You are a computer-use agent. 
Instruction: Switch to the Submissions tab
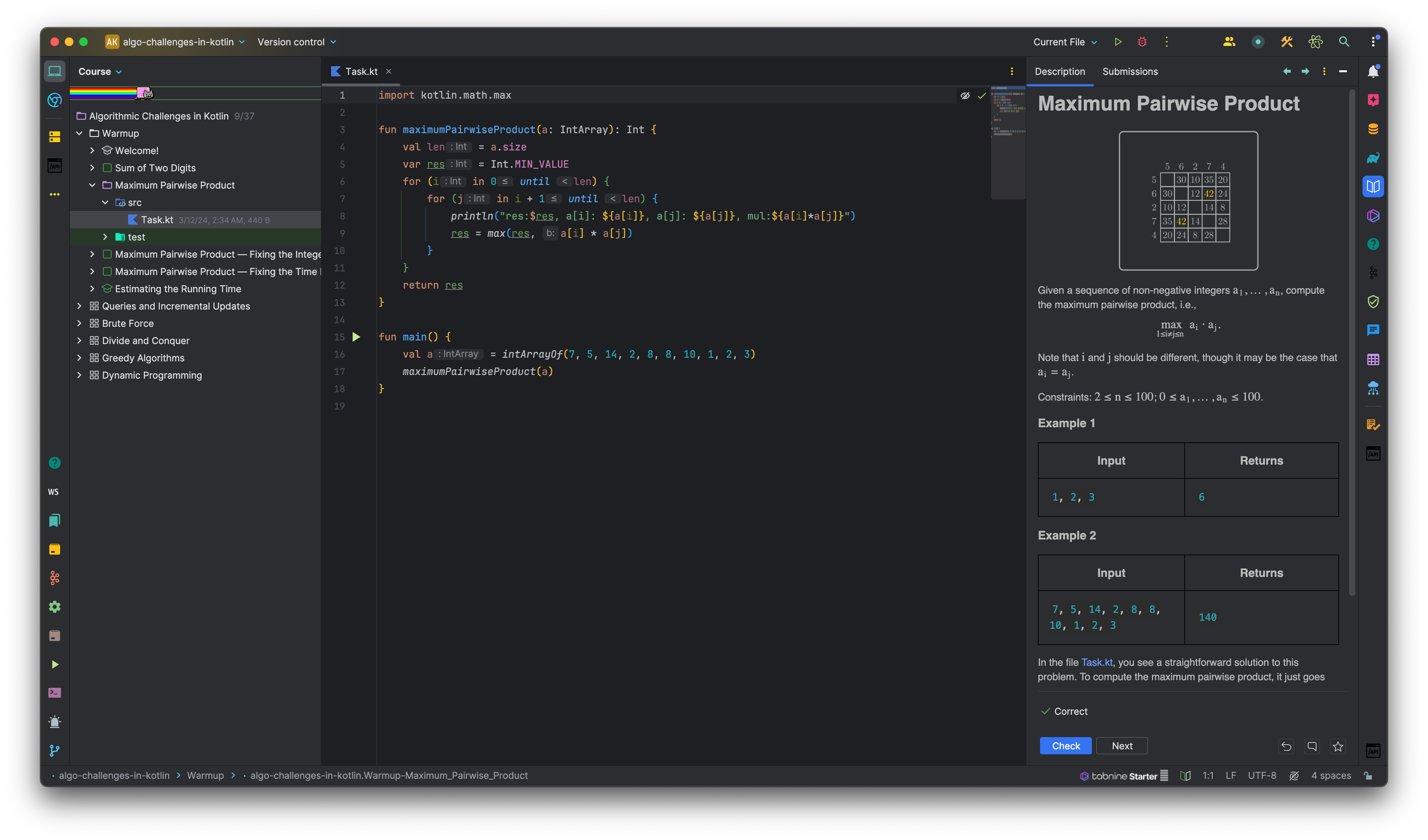tap(1129, 71)
